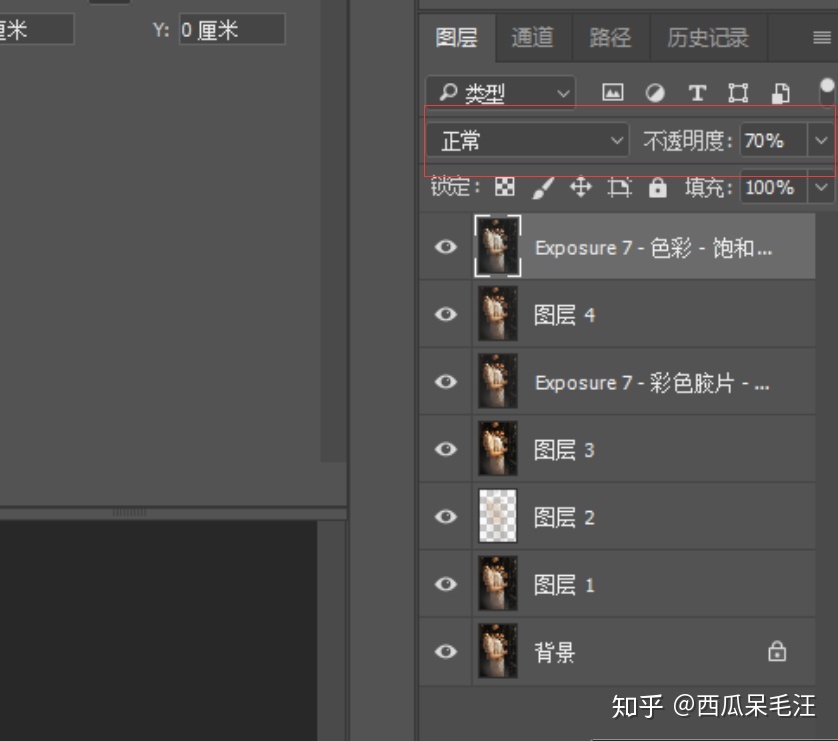
Task: Filter for type layers T icon
Action: click(697, 93)
